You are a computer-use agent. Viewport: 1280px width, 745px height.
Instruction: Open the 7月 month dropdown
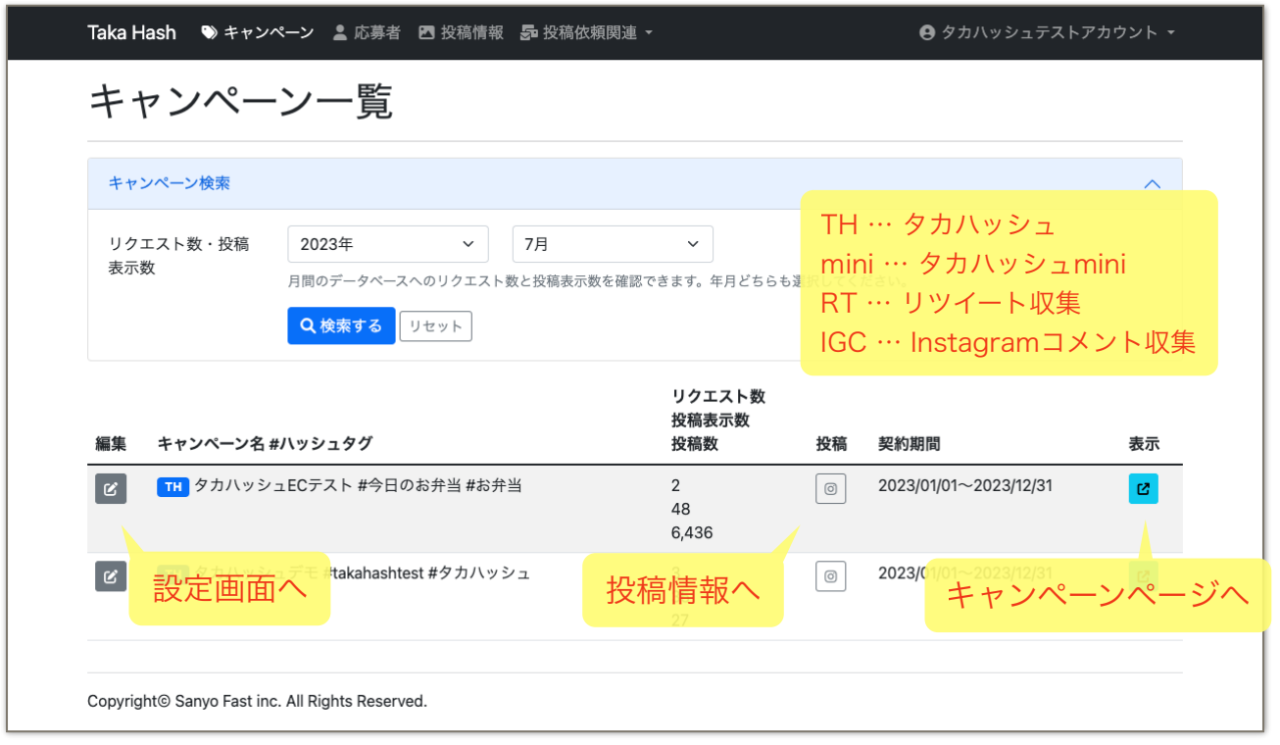pos(613,244)
